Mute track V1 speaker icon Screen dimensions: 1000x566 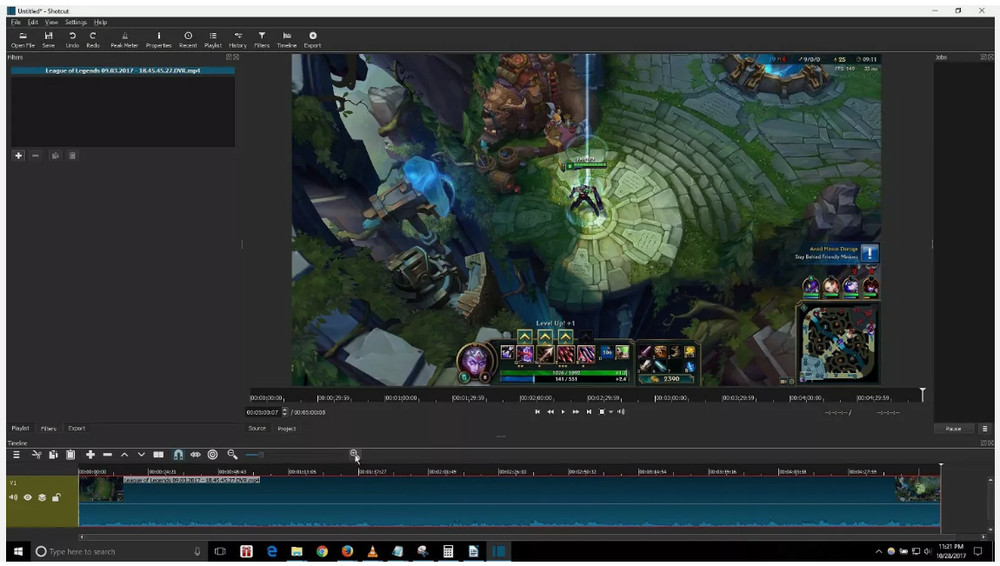tap(13, 497)
